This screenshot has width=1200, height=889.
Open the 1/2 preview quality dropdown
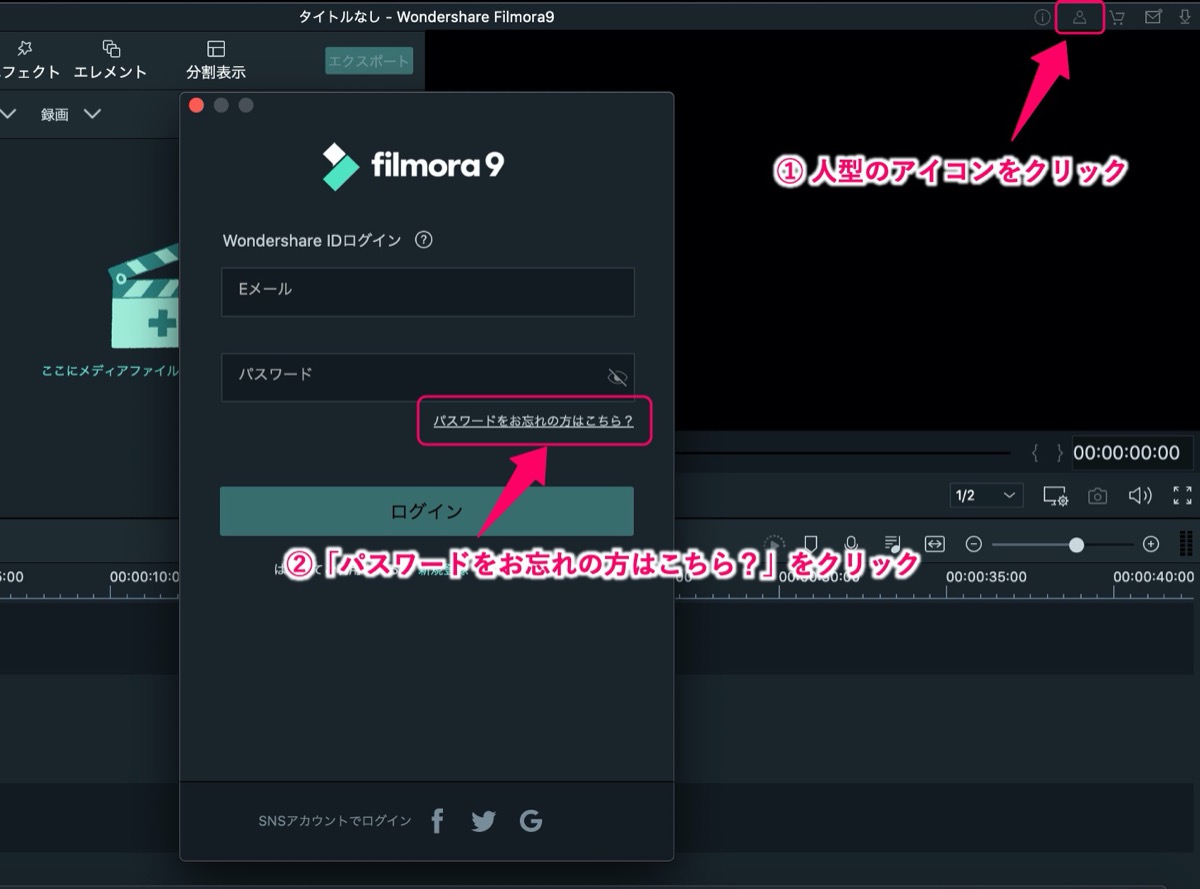[x=985, y=495]
